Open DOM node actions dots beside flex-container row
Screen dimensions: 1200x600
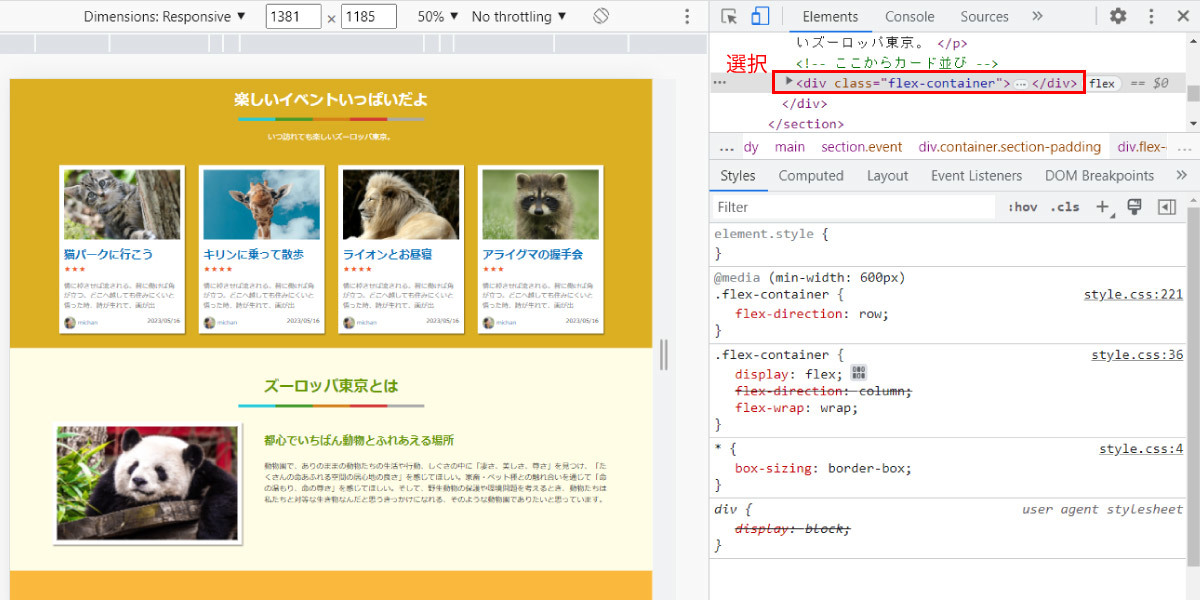(x=719, y=83)
